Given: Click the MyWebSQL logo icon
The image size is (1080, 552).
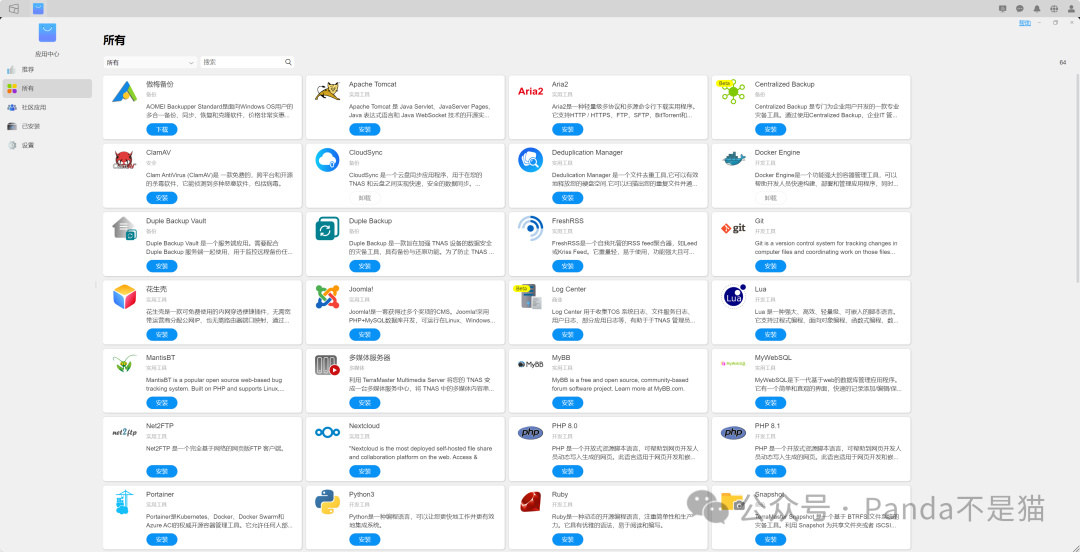Looking at the screenshot, I should click(733, 364).
